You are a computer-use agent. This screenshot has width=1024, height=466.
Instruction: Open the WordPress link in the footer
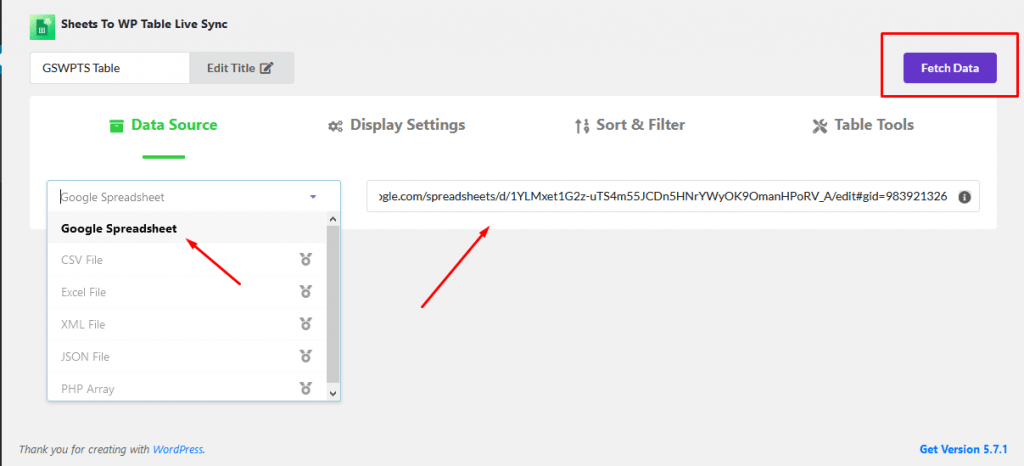pyautogui.click(x=178, y=450)
